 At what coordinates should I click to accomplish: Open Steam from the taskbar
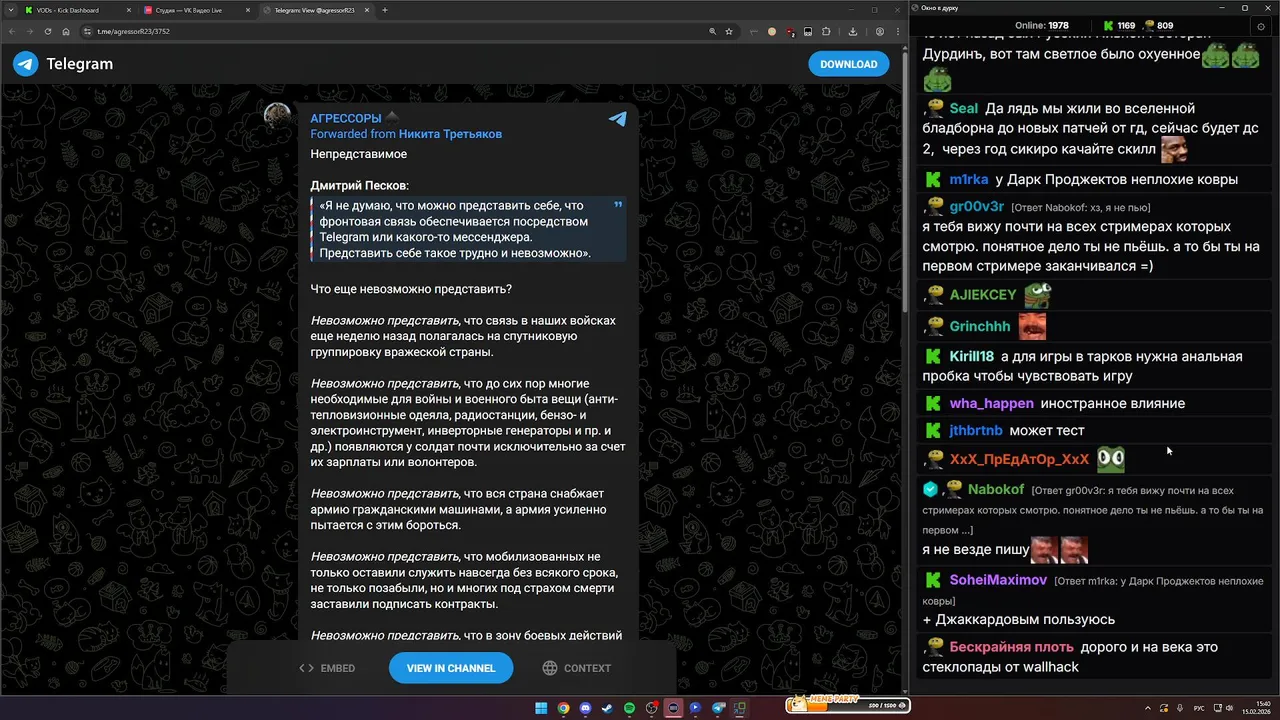coord(607,708)
